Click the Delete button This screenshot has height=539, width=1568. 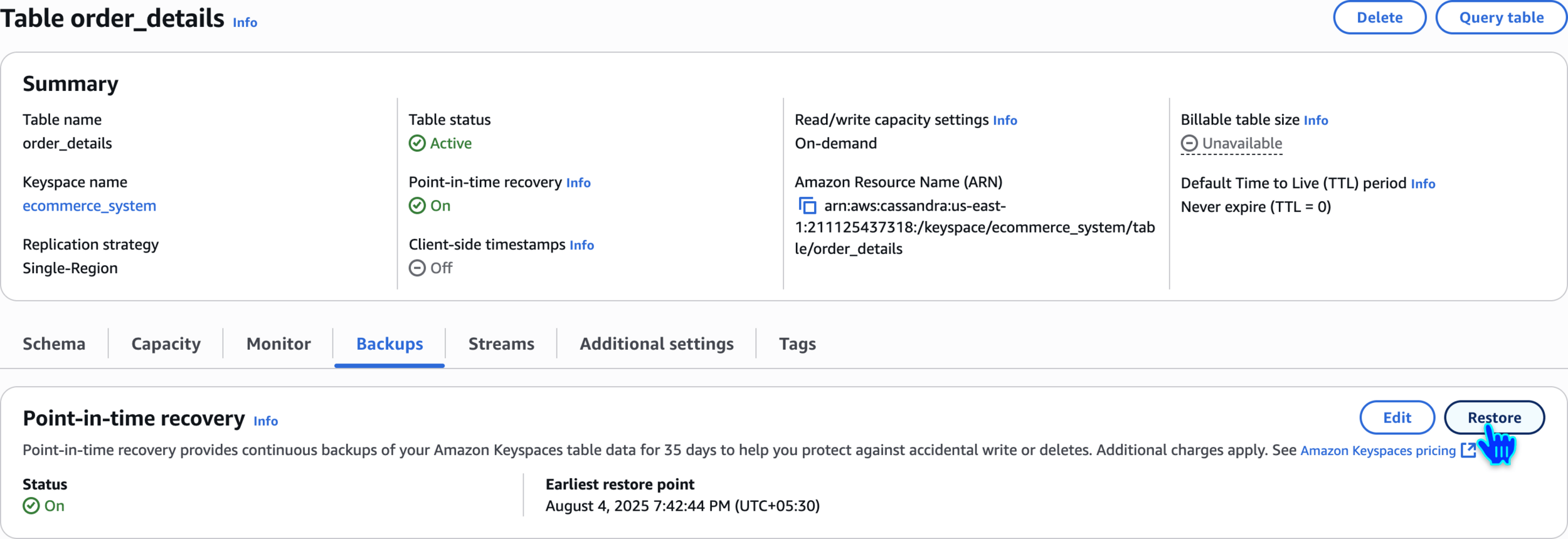click(1380, 18)
